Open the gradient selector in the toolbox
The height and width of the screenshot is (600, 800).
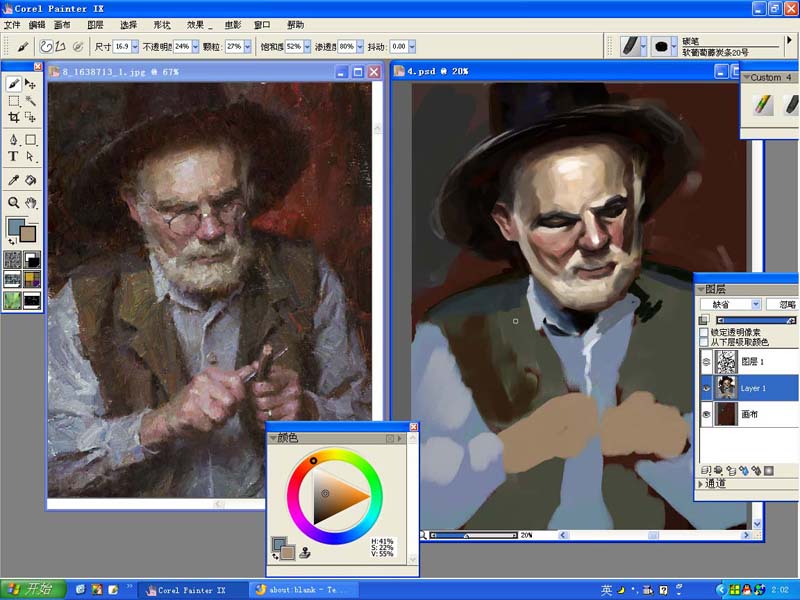32,259
